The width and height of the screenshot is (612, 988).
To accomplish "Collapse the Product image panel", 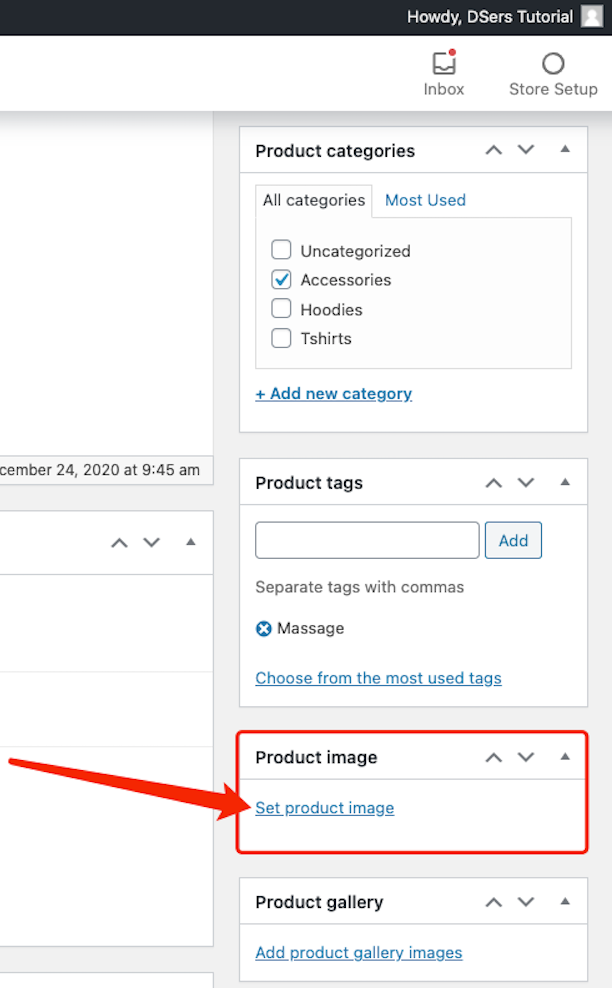I will coord(565,757).
